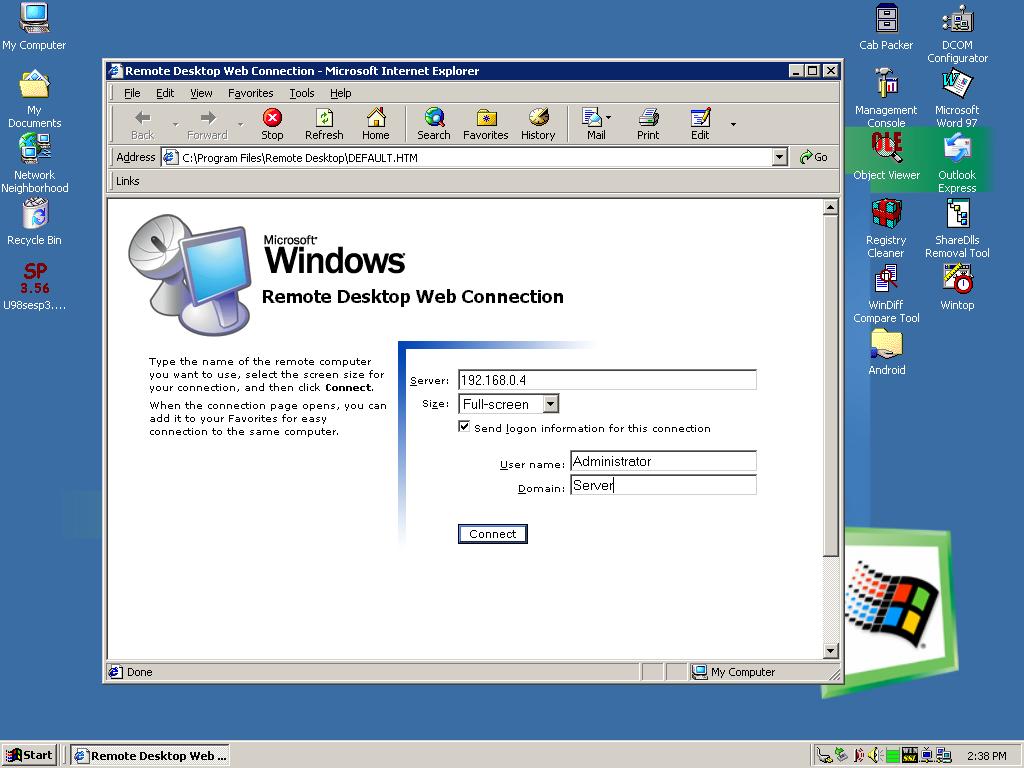Select the WinDiff Compare Tool desktop icon

click(886, 293)
